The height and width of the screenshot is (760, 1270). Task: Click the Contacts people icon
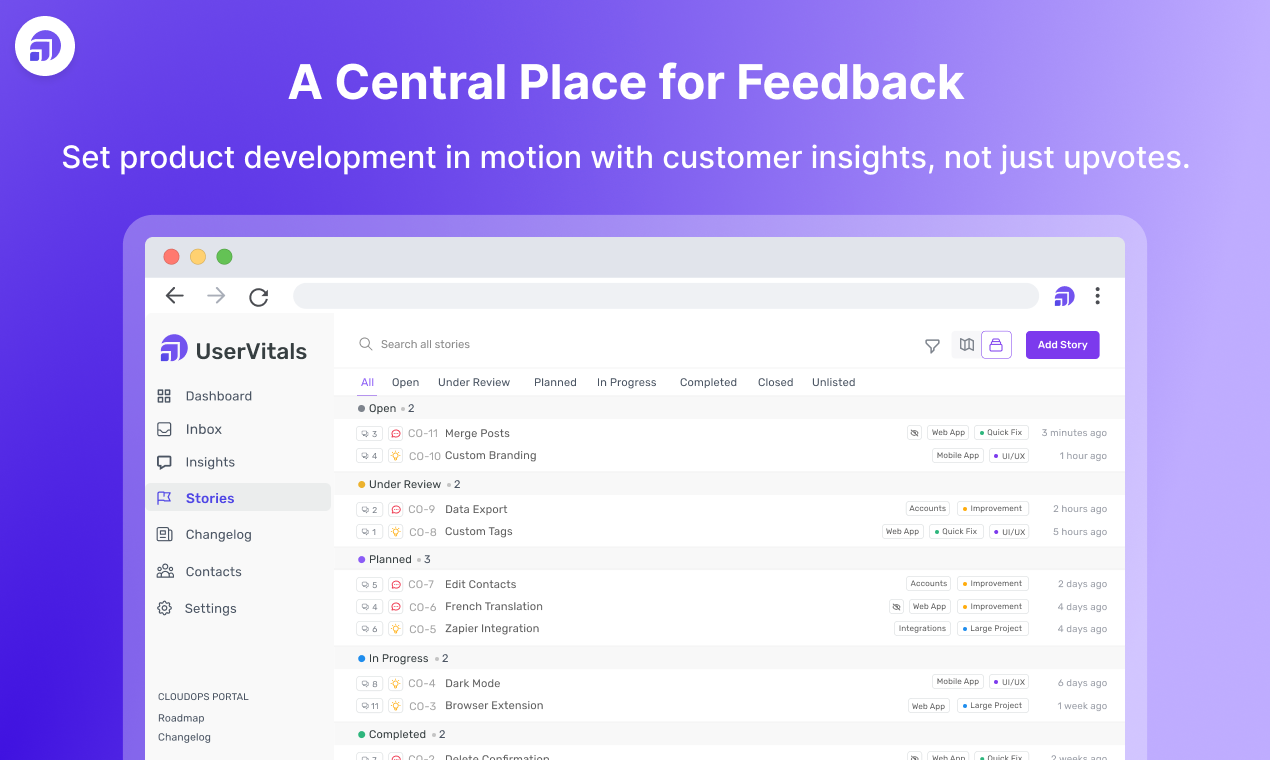[x=165, y=571]
